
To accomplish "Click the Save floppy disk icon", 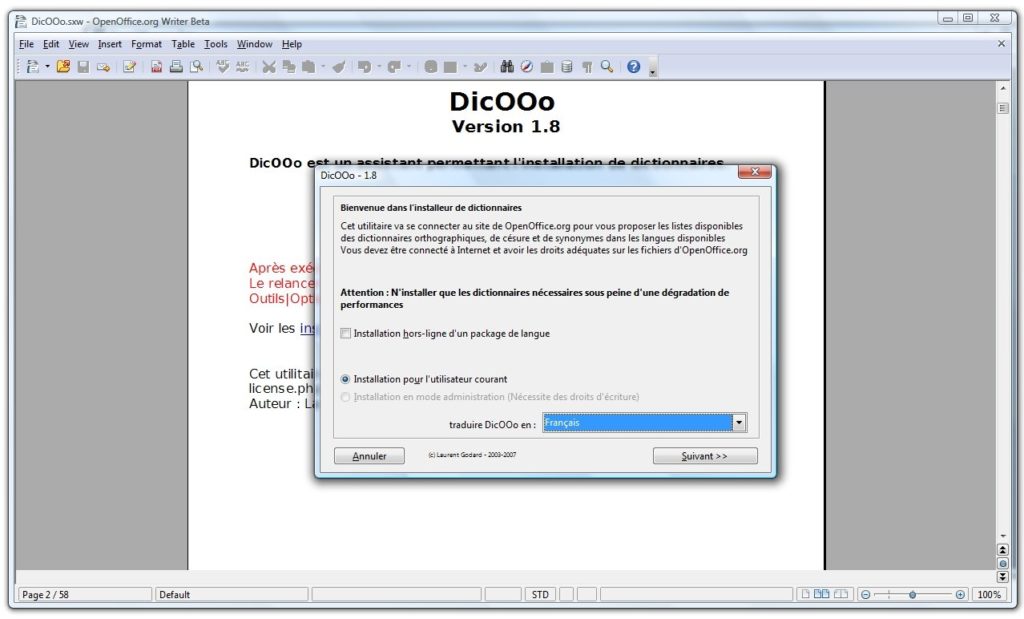I will click(83, 67).
